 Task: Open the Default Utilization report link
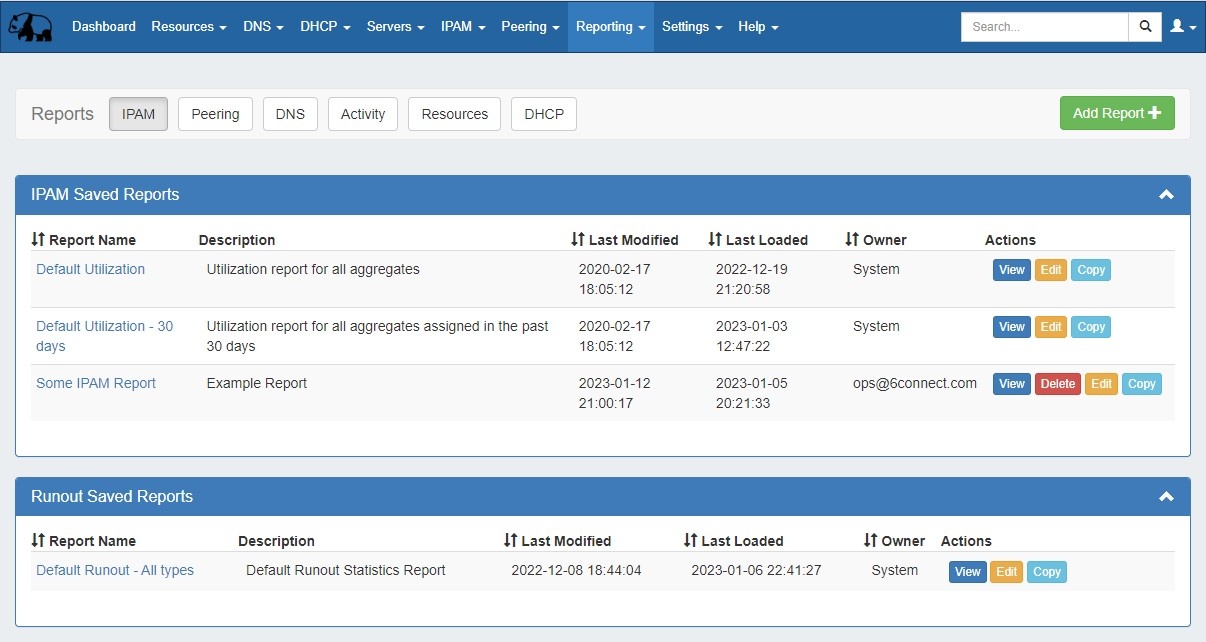click(90, 269)
